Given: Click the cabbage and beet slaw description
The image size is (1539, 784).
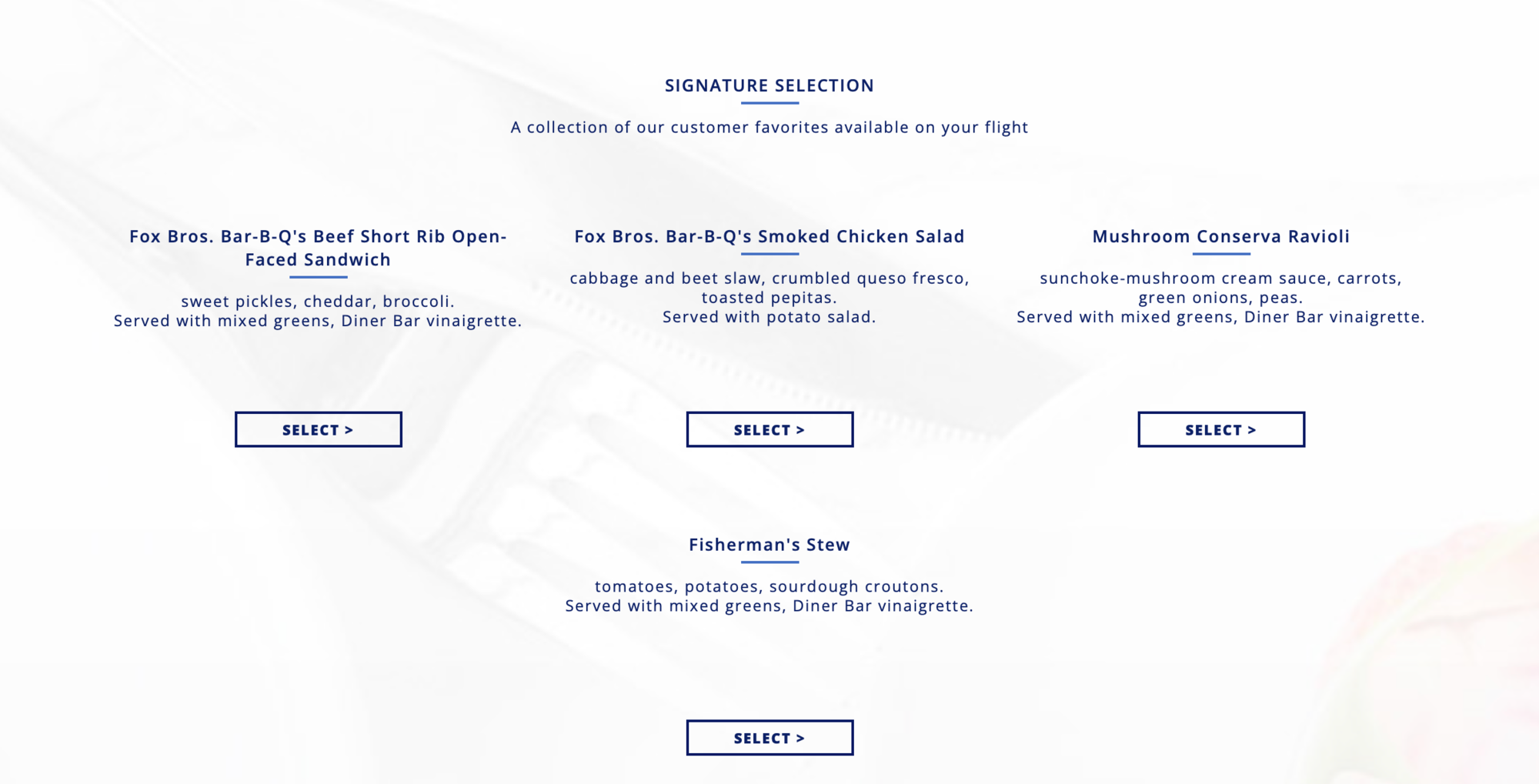Looking at the screenshot, I should [x=769, y=288].
